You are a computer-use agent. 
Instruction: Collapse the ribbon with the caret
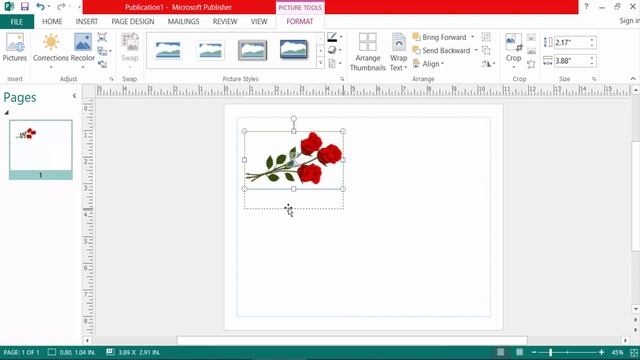pyautogui.click(x=633, y=79)
